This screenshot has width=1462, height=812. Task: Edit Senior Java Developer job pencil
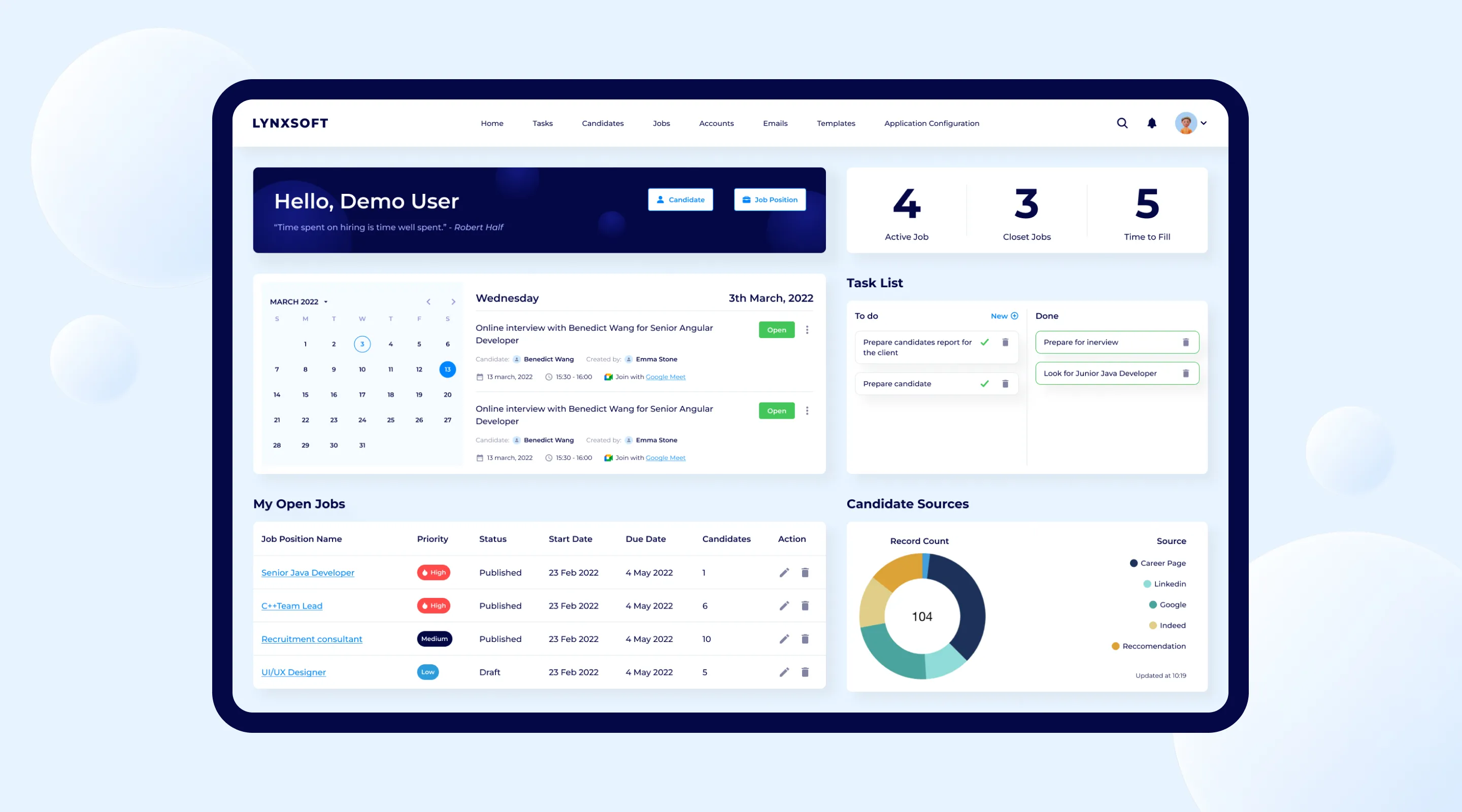click(784, 572)
